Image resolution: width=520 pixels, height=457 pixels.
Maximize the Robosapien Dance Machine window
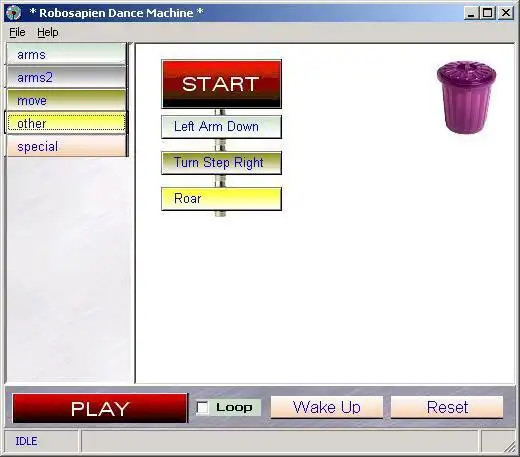coord(488,13)
